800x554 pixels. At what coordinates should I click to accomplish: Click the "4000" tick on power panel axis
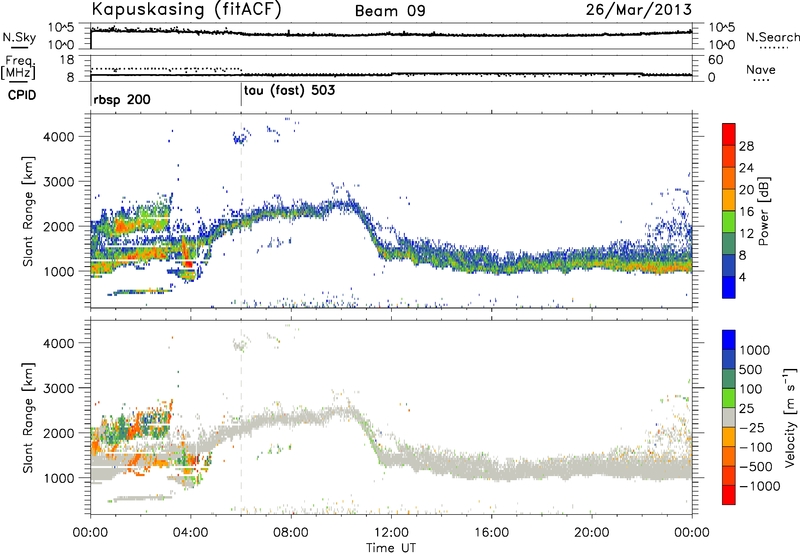[58, 137]
